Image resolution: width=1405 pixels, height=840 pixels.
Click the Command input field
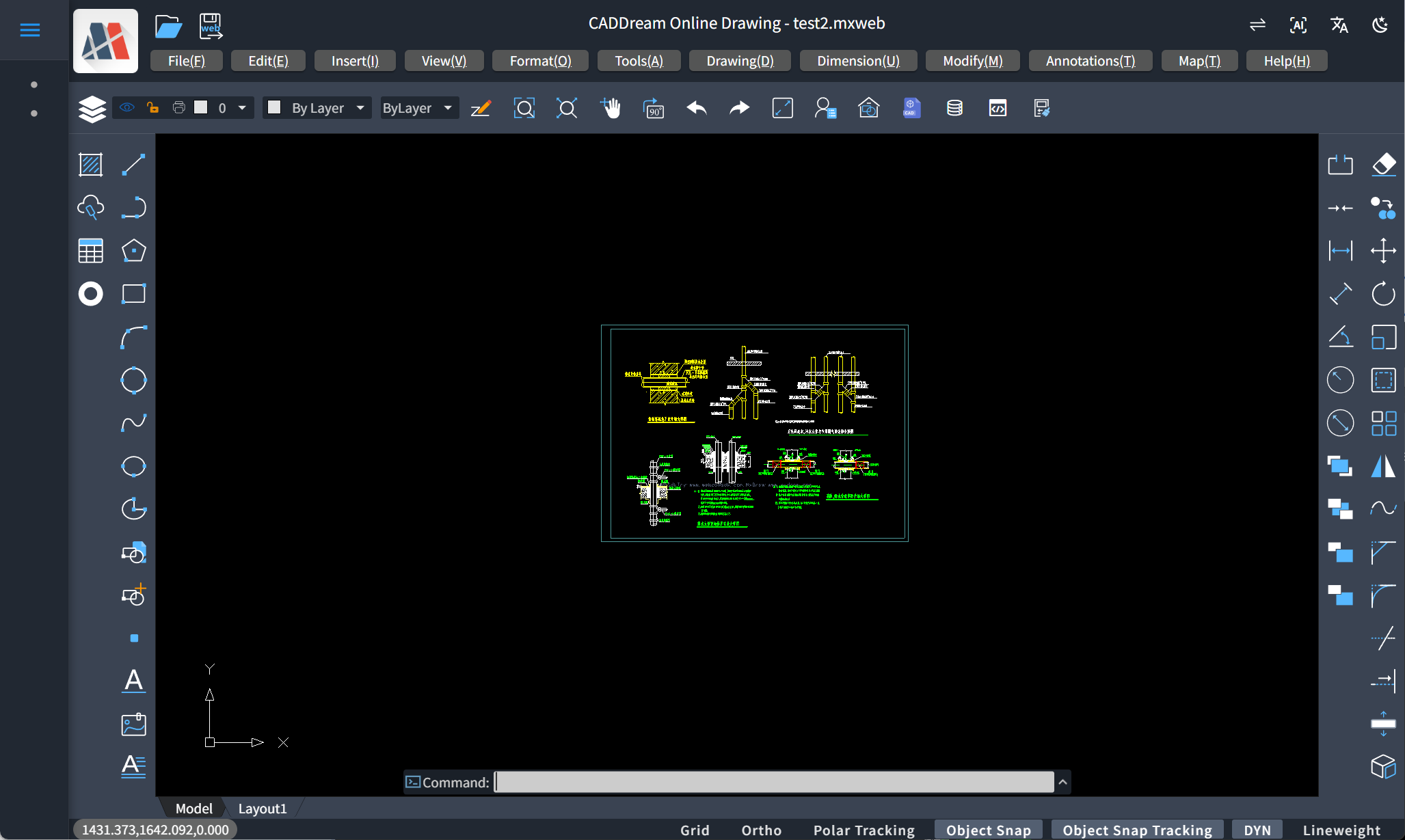774,782
